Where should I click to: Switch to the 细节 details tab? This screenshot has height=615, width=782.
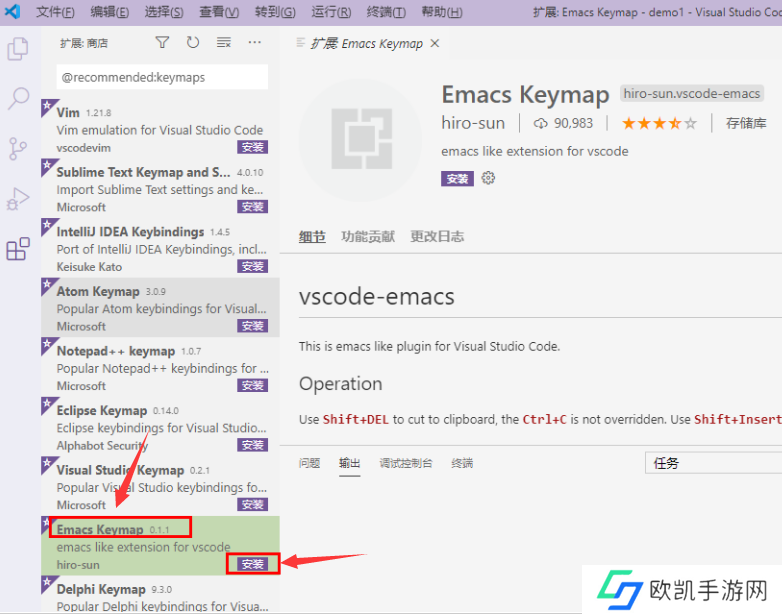click(312, 237)
